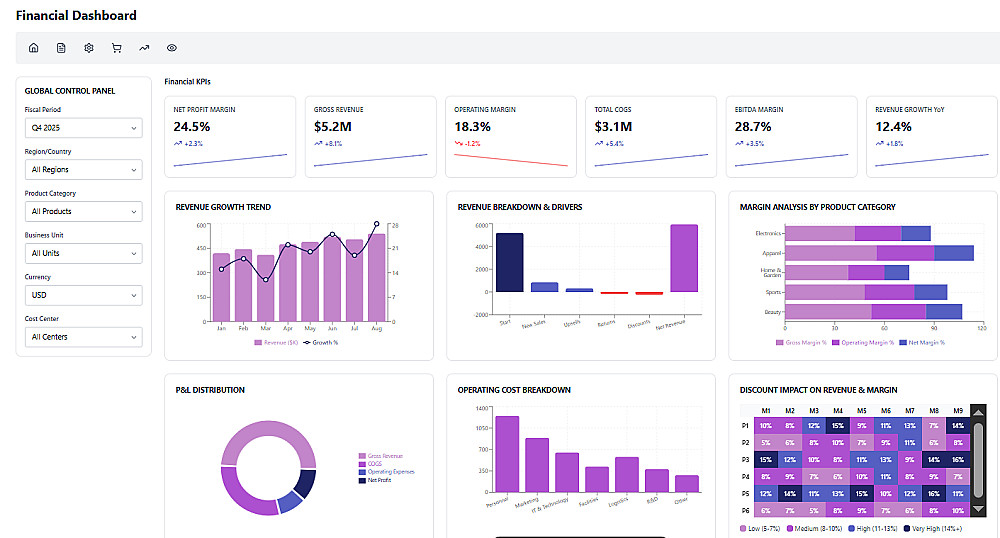Open the Business Unit dropdown
The width and height of the screenshot is (1000, 538).
click(84, 253)
